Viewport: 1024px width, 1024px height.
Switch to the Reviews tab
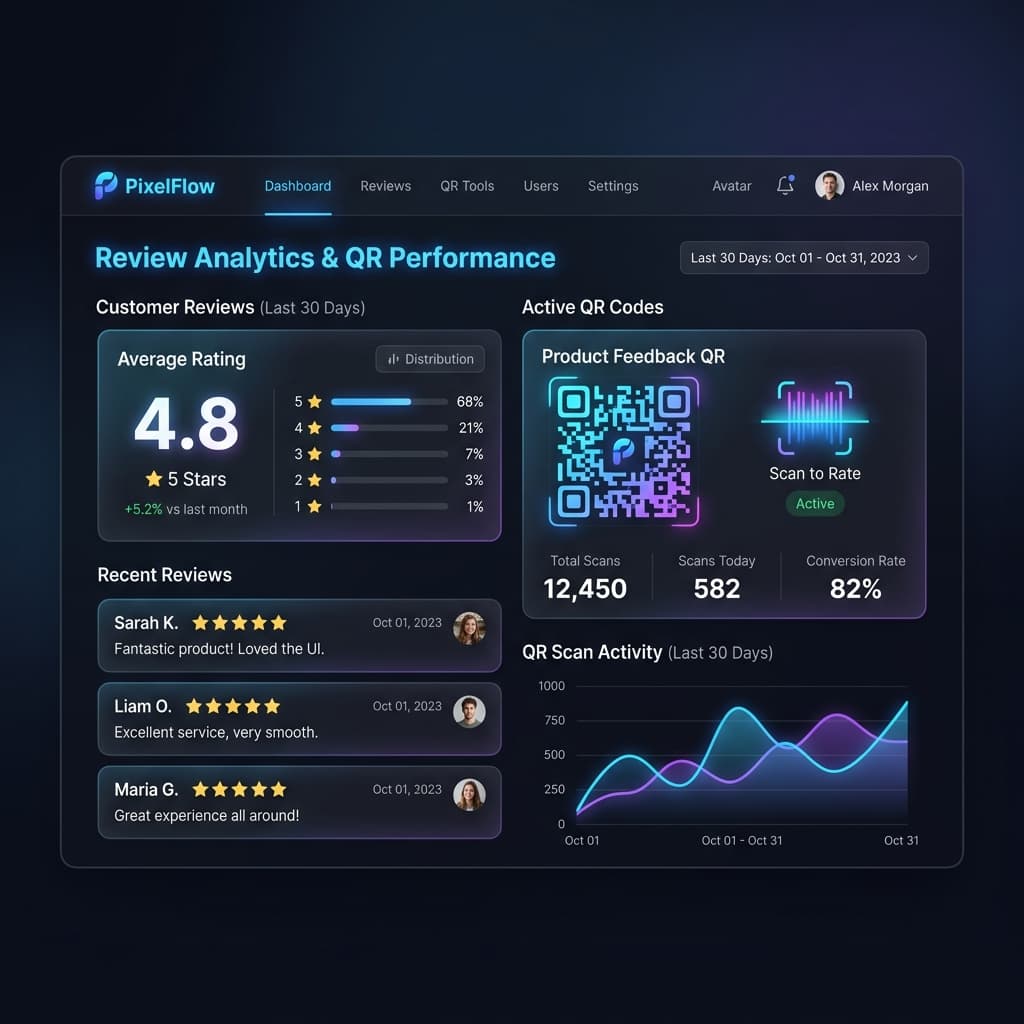(385, 186)
